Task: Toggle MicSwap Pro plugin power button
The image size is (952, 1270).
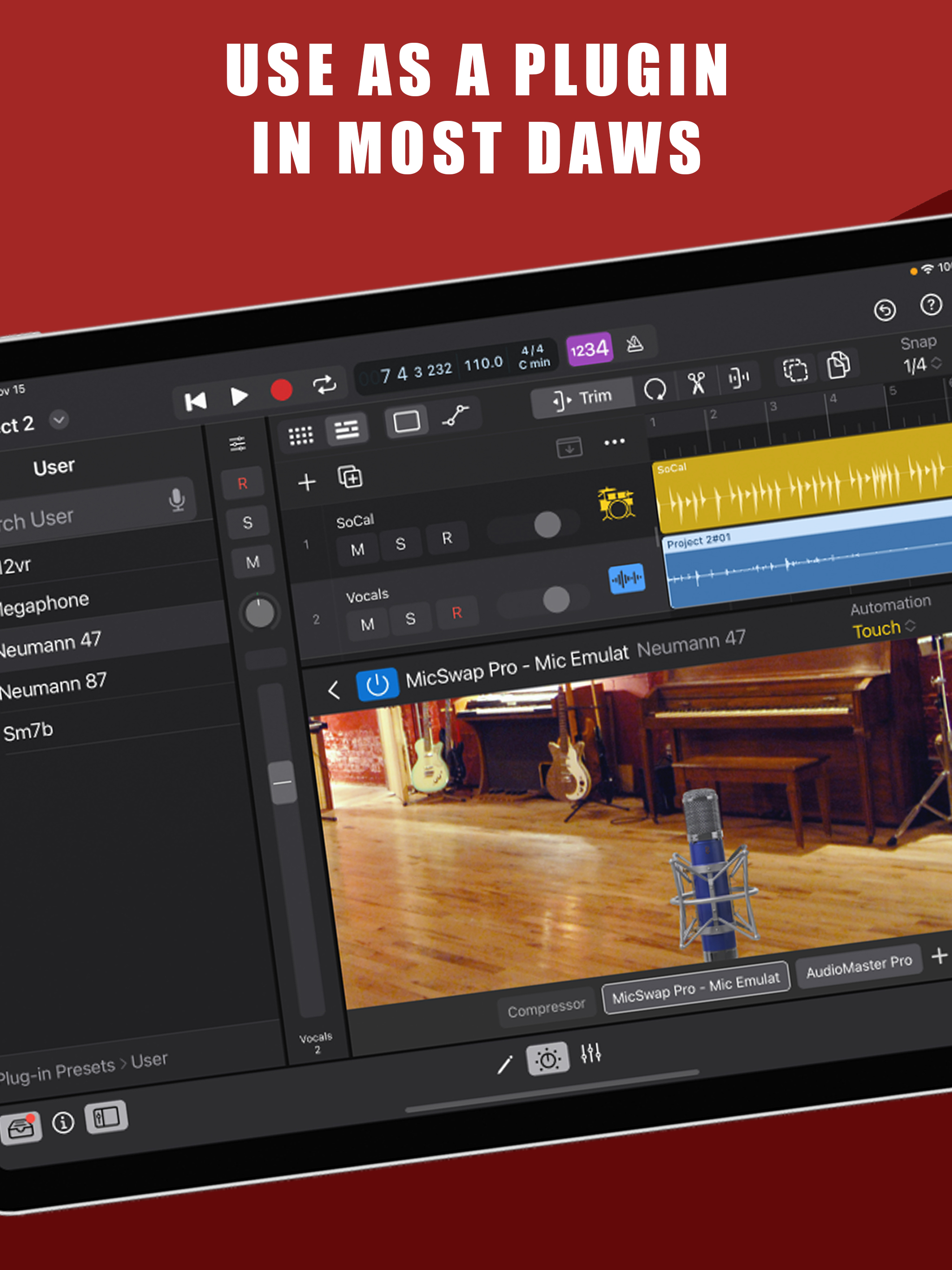Action: pyautogui.click(x=377, y=684)
